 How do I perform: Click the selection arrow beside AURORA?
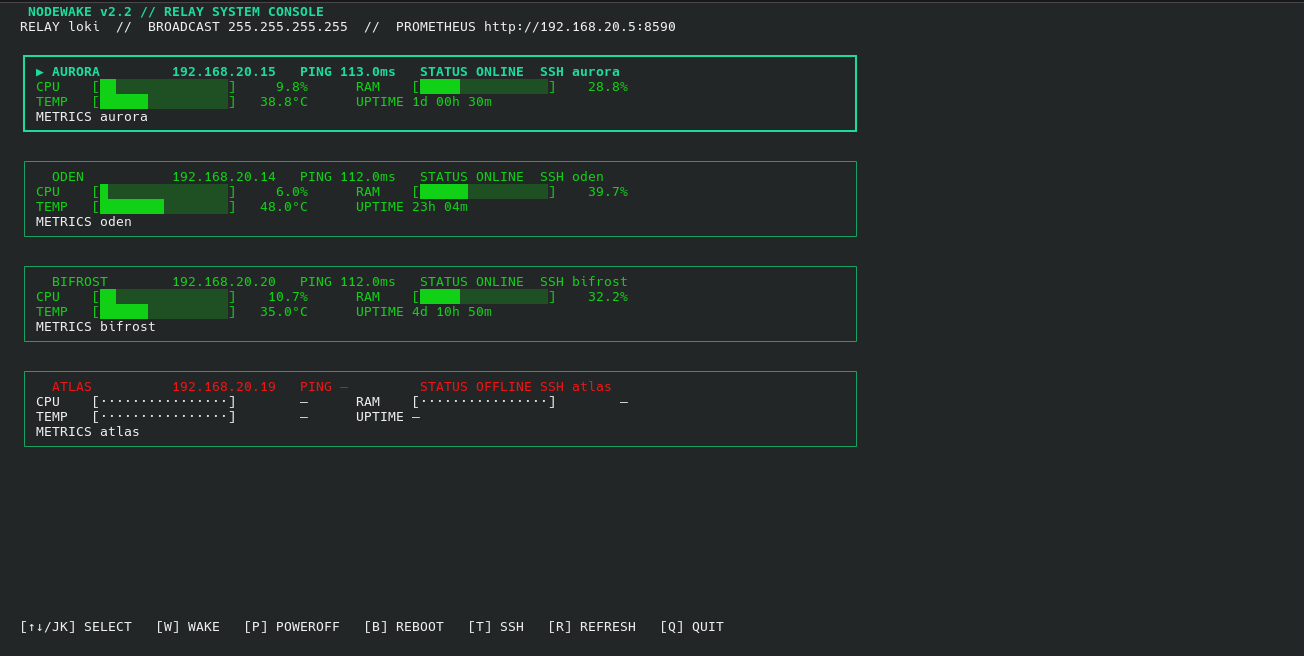pyautogui.click(x=40, y=72)
